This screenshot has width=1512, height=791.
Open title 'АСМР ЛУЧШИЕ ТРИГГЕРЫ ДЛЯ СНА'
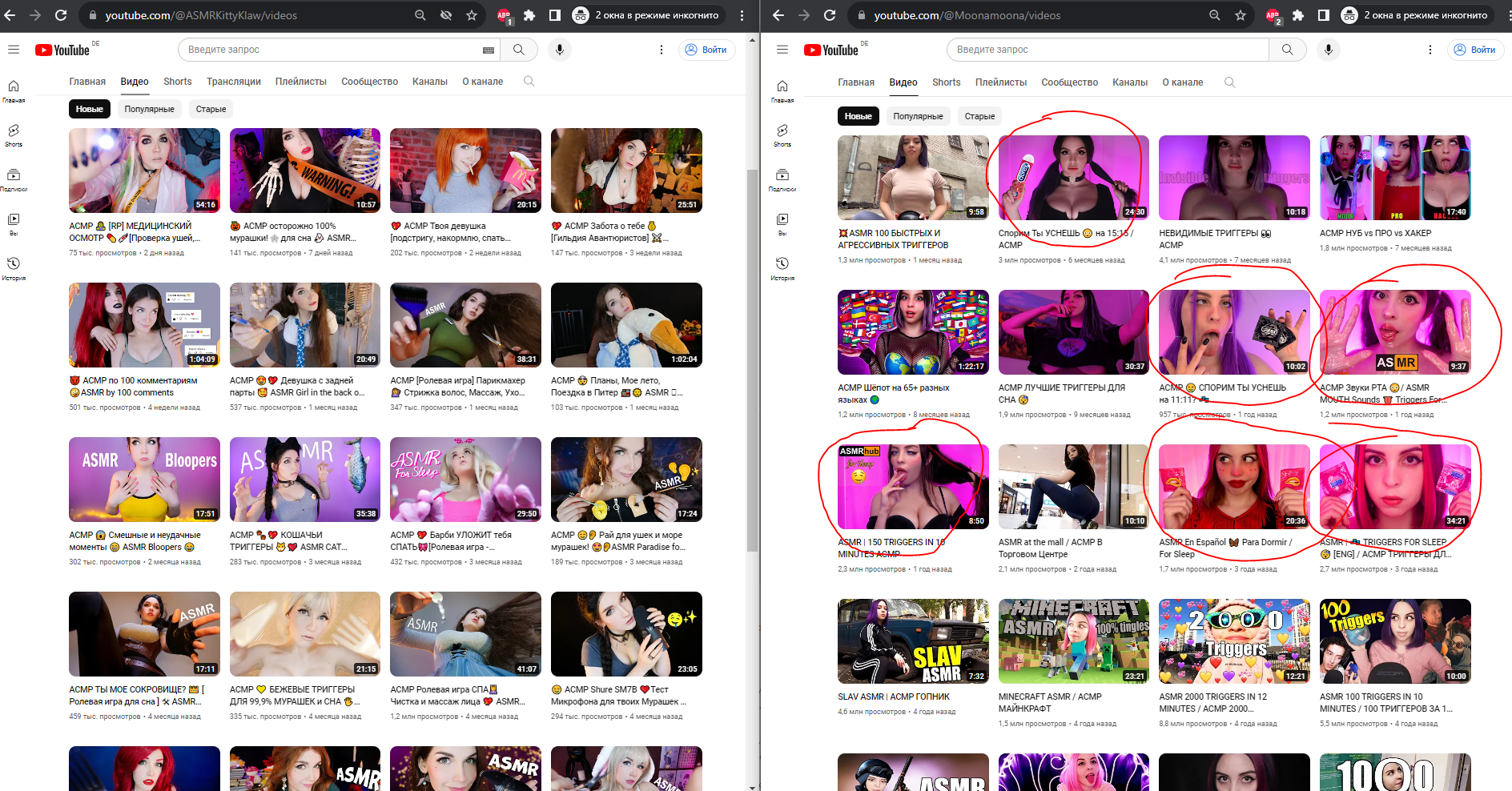click(1062, 393)
